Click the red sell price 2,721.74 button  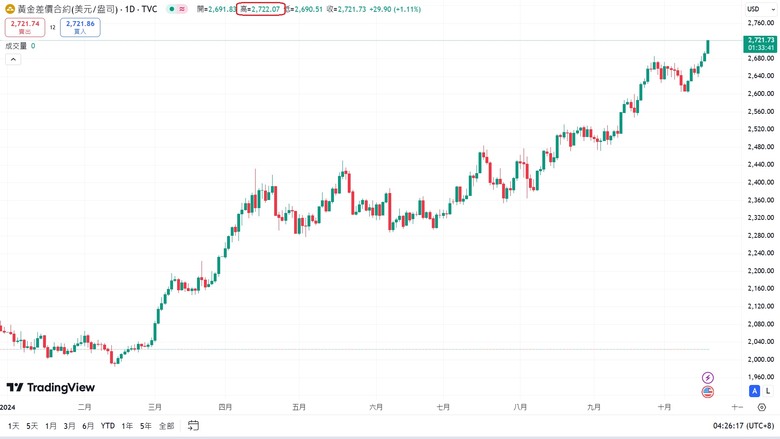pyautogui.click(x=25, y=27)
